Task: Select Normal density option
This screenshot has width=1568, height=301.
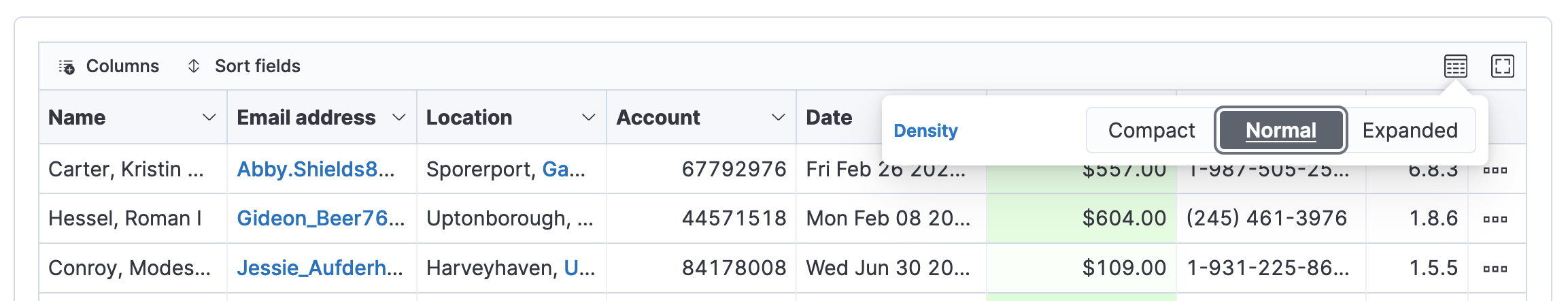Action: click(1281, 130)
